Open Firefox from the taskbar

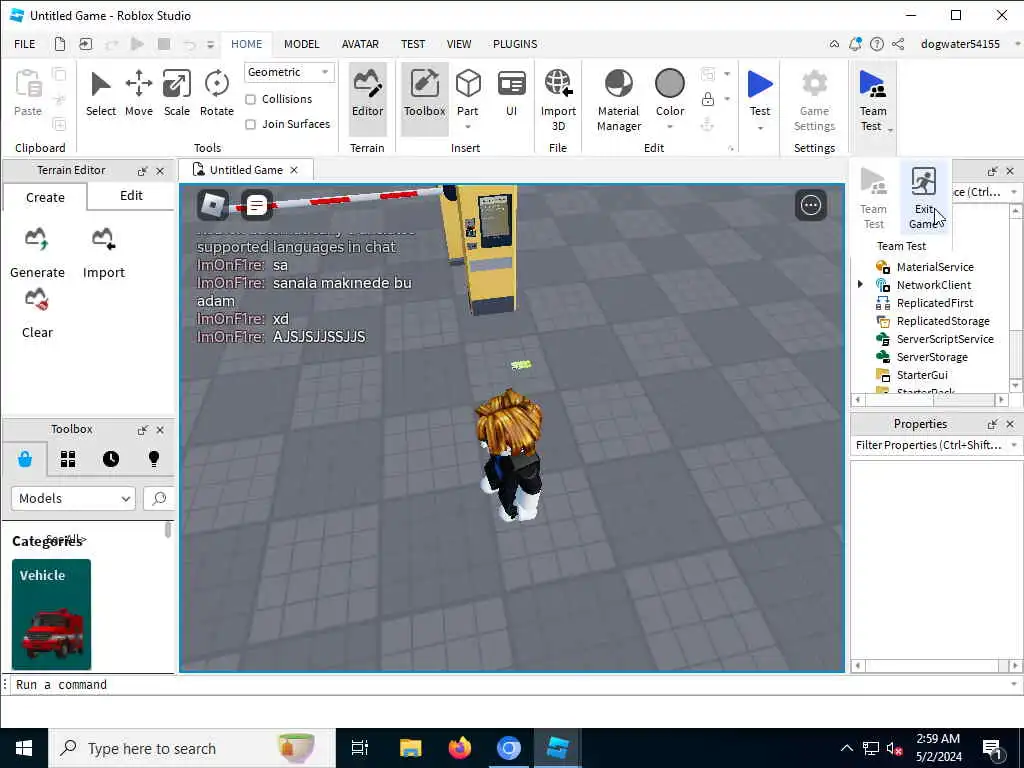460,748
